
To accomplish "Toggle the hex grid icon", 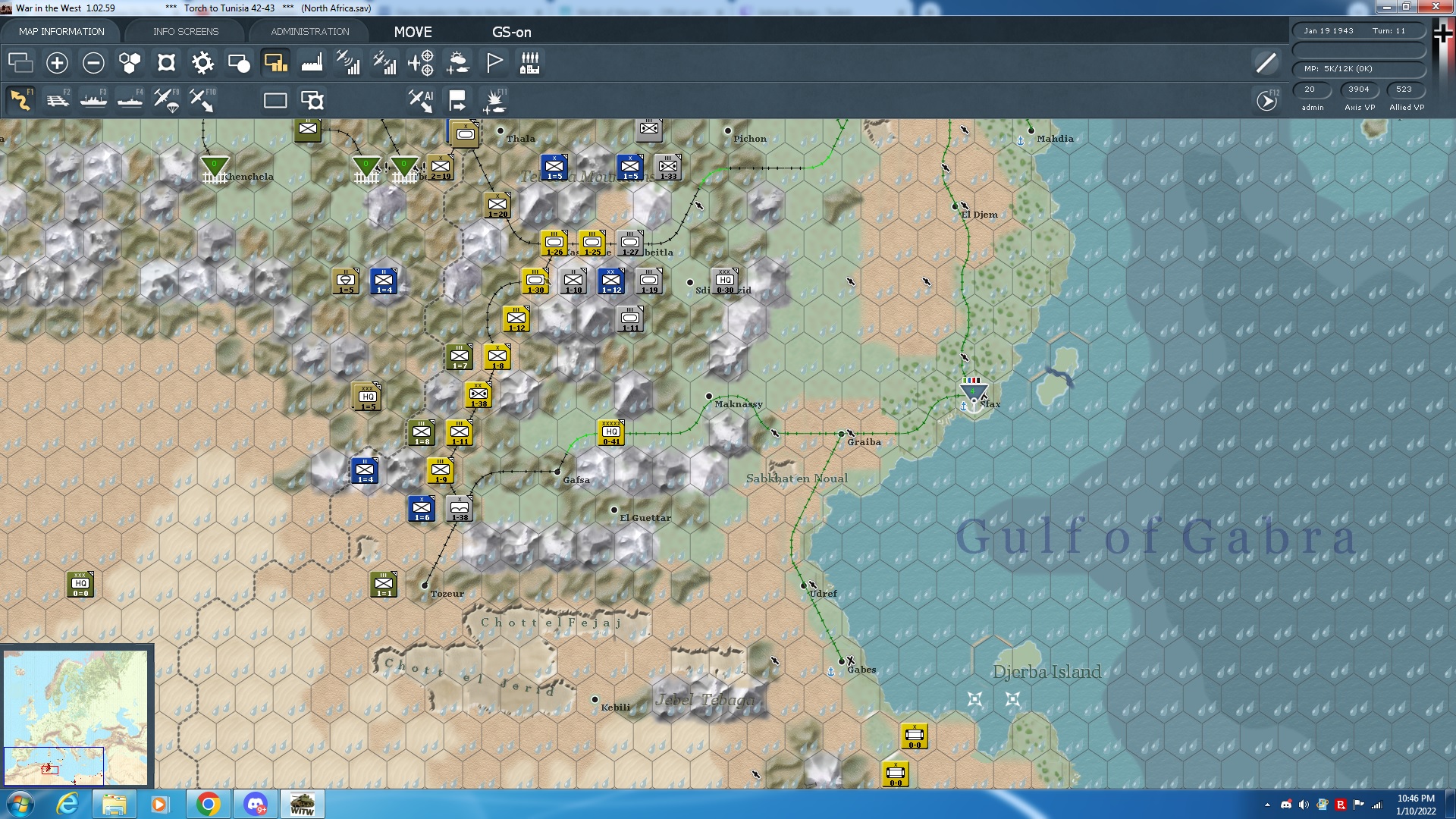I will point(130,62).
